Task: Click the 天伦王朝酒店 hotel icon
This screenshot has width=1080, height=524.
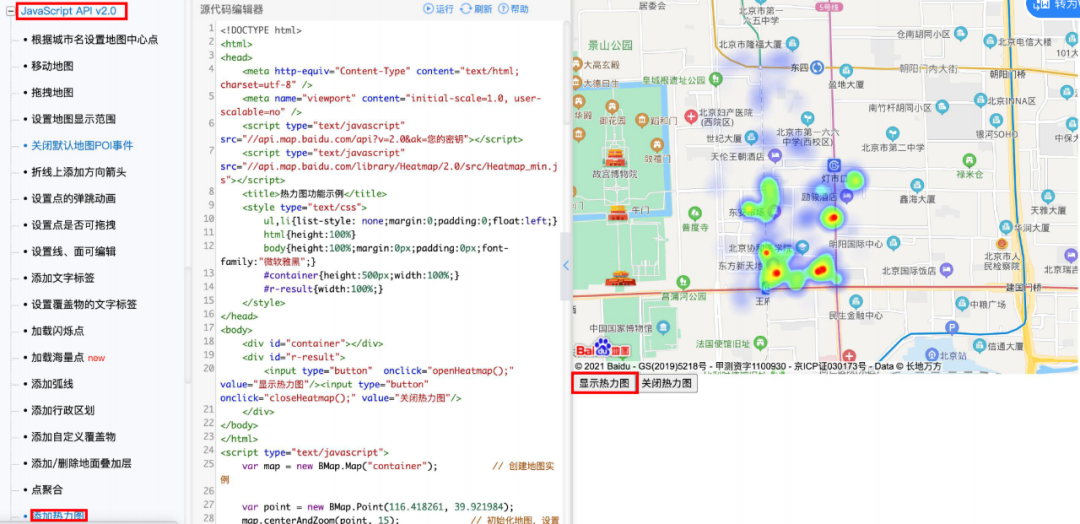Action: click(x=776, y=156)
